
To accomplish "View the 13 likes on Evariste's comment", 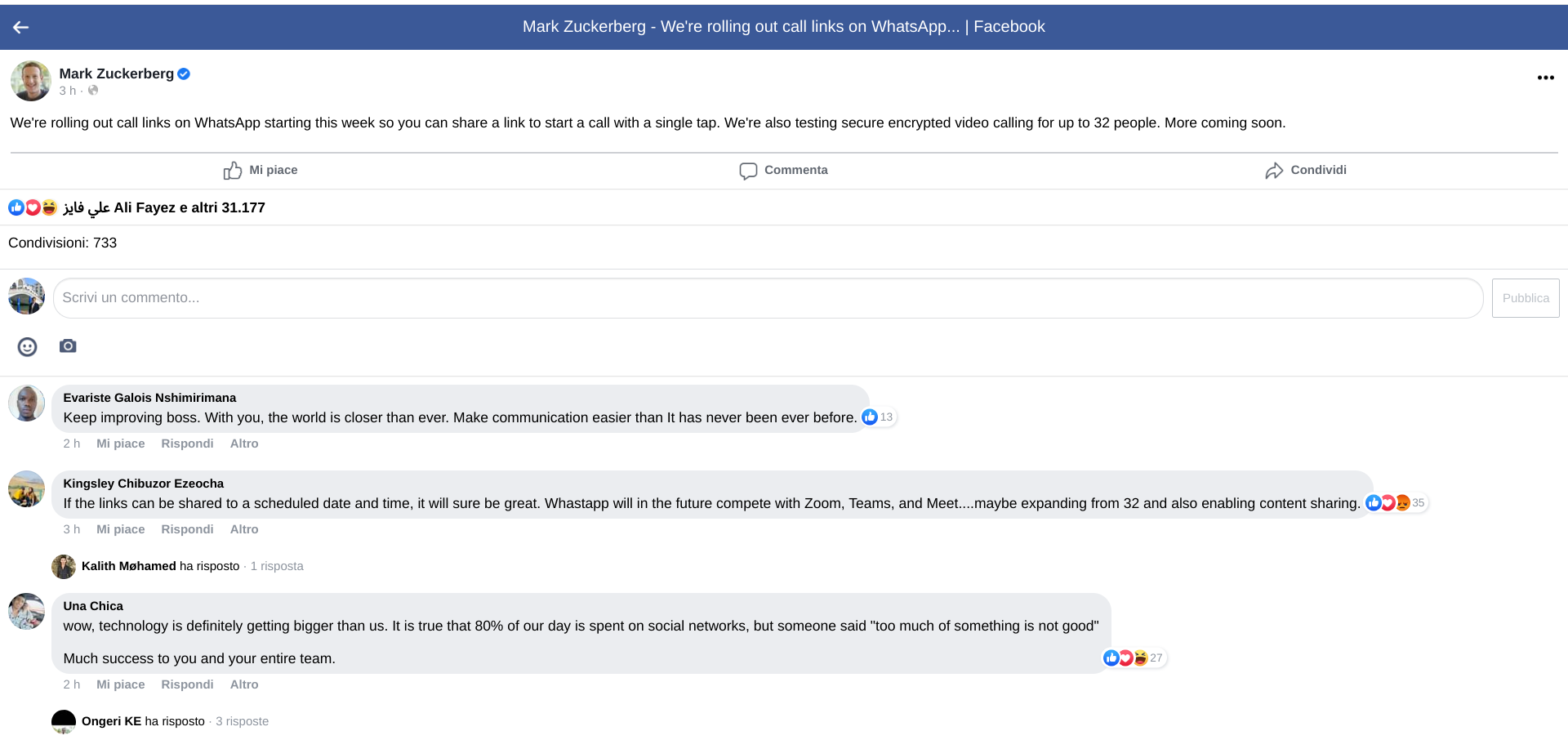I will 879,417.
